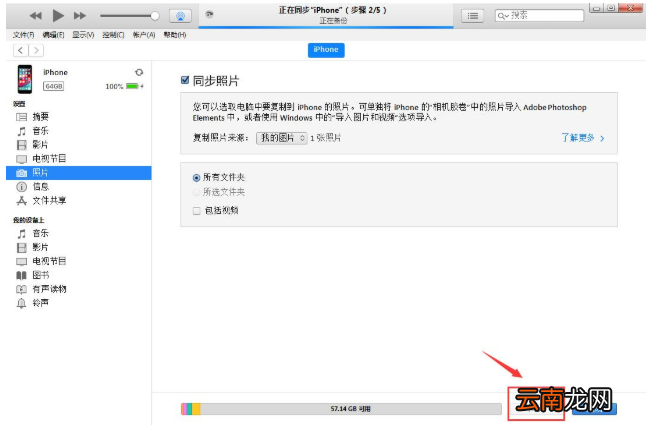Screen dimensions: 649x428
Task: Click the fast forward next button
Action: (x=80, y=16)
